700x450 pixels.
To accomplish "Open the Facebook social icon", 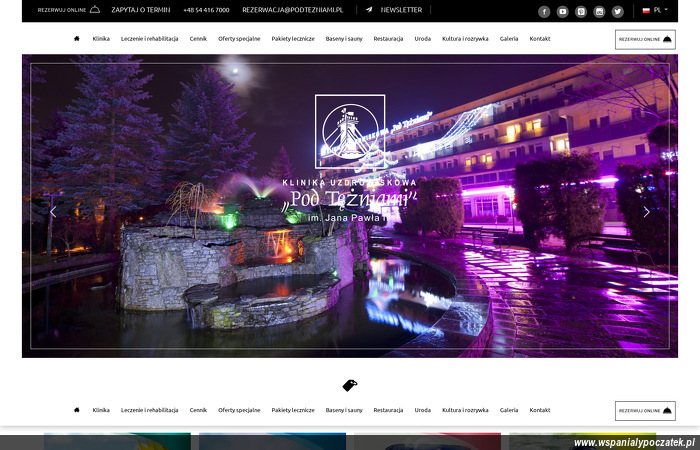I will [x=544, y=11].
